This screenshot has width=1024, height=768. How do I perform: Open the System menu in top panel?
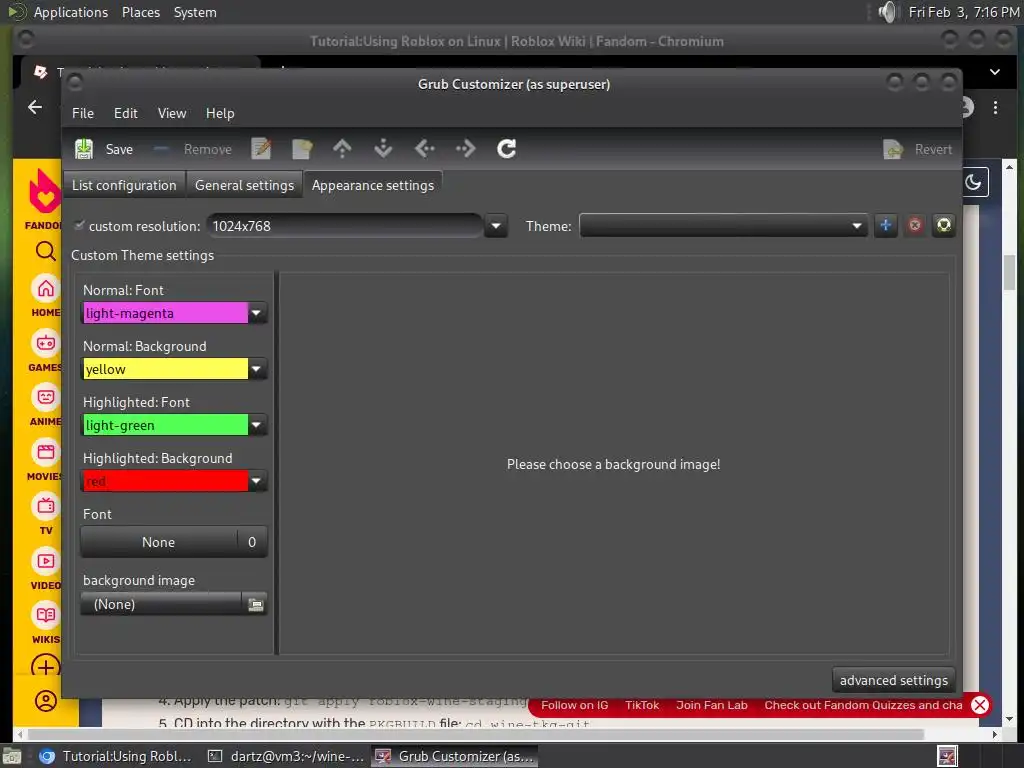195,12
